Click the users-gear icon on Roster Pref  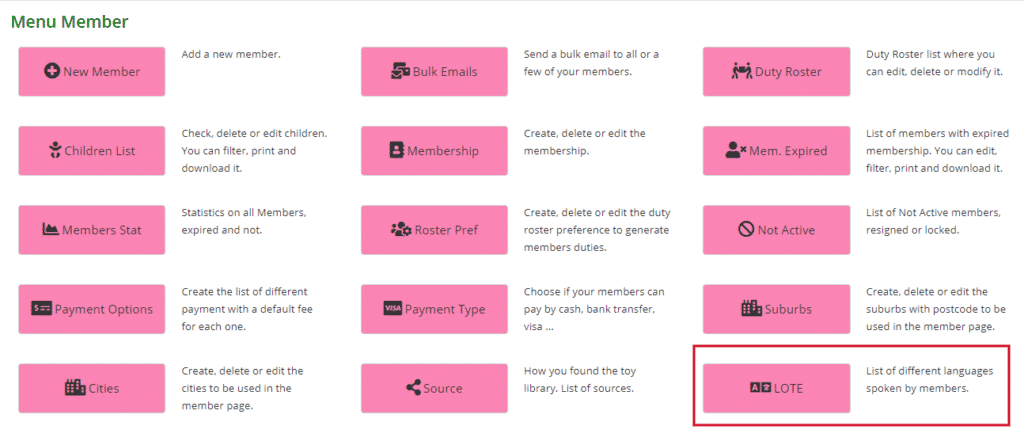click(x=400, y=229)
